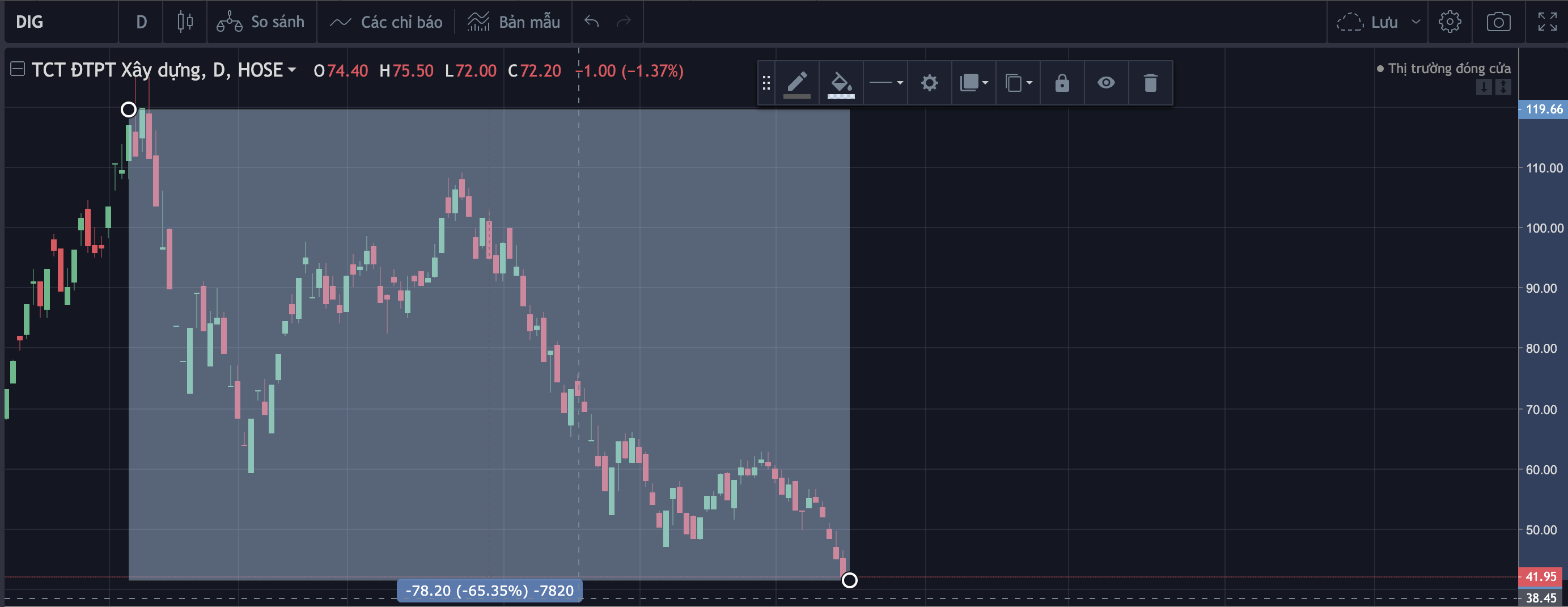Hide the selected drawing using the eye icon
This screenshot has height=607, width=1568.
1105,83
